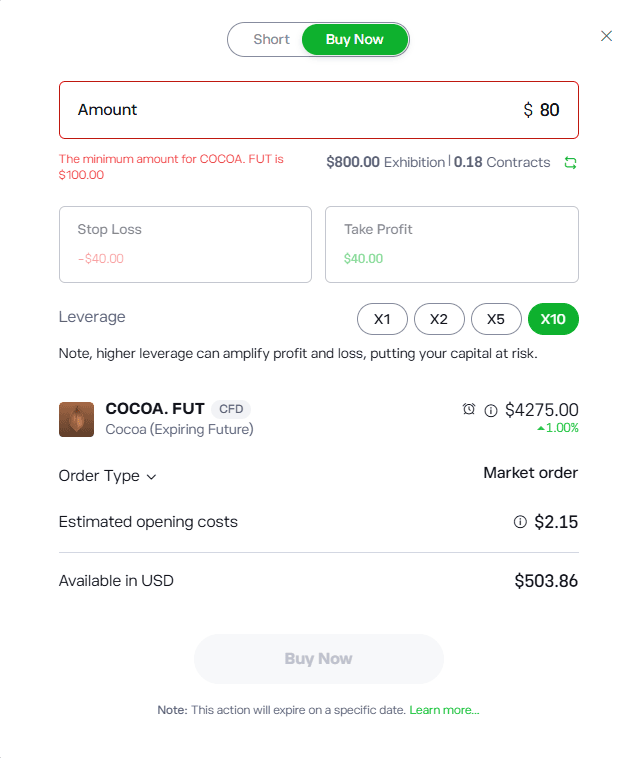
Task: Click the alarm clock expiry icon
Action: [469, 409]
